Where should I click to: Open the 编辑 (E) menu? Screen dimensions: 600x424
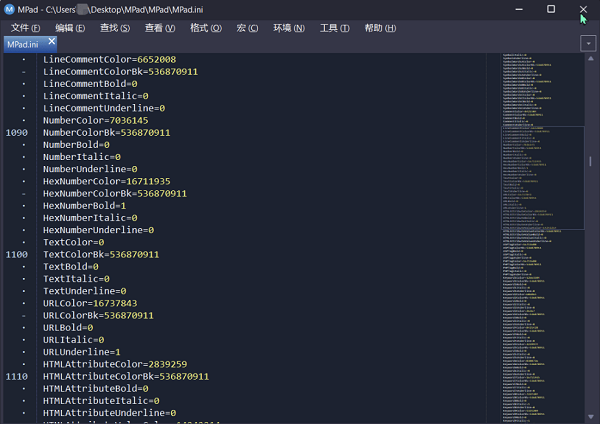pyautogui.click(x=70, y=28)
